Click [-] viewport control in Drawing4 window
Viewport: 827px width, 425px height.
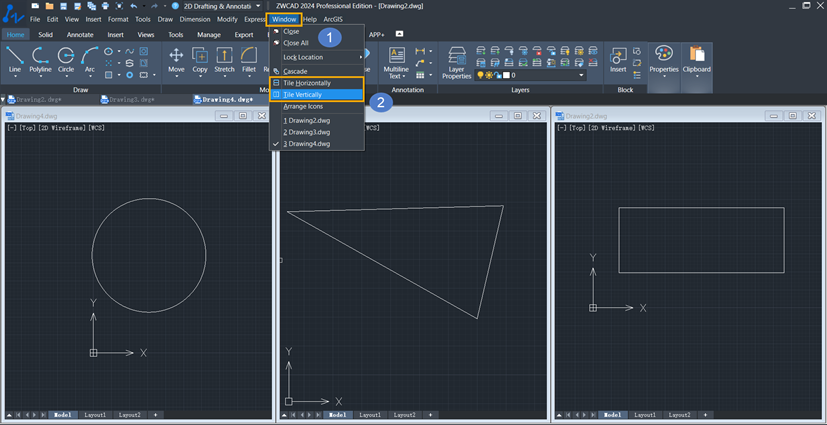click(12, 128)
